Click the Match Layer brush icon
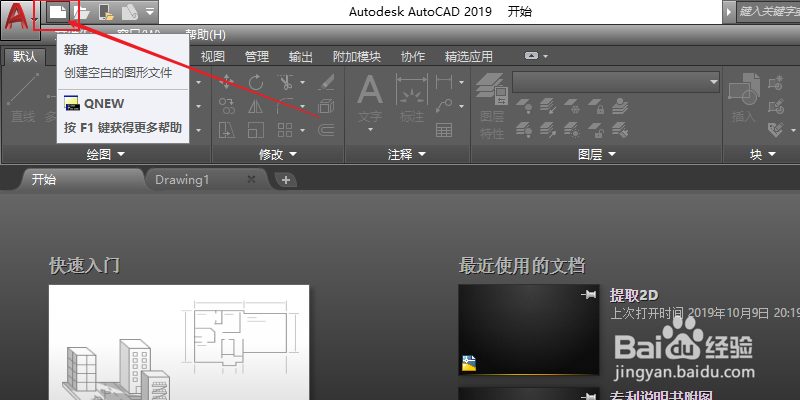 [x=620, y=130]
